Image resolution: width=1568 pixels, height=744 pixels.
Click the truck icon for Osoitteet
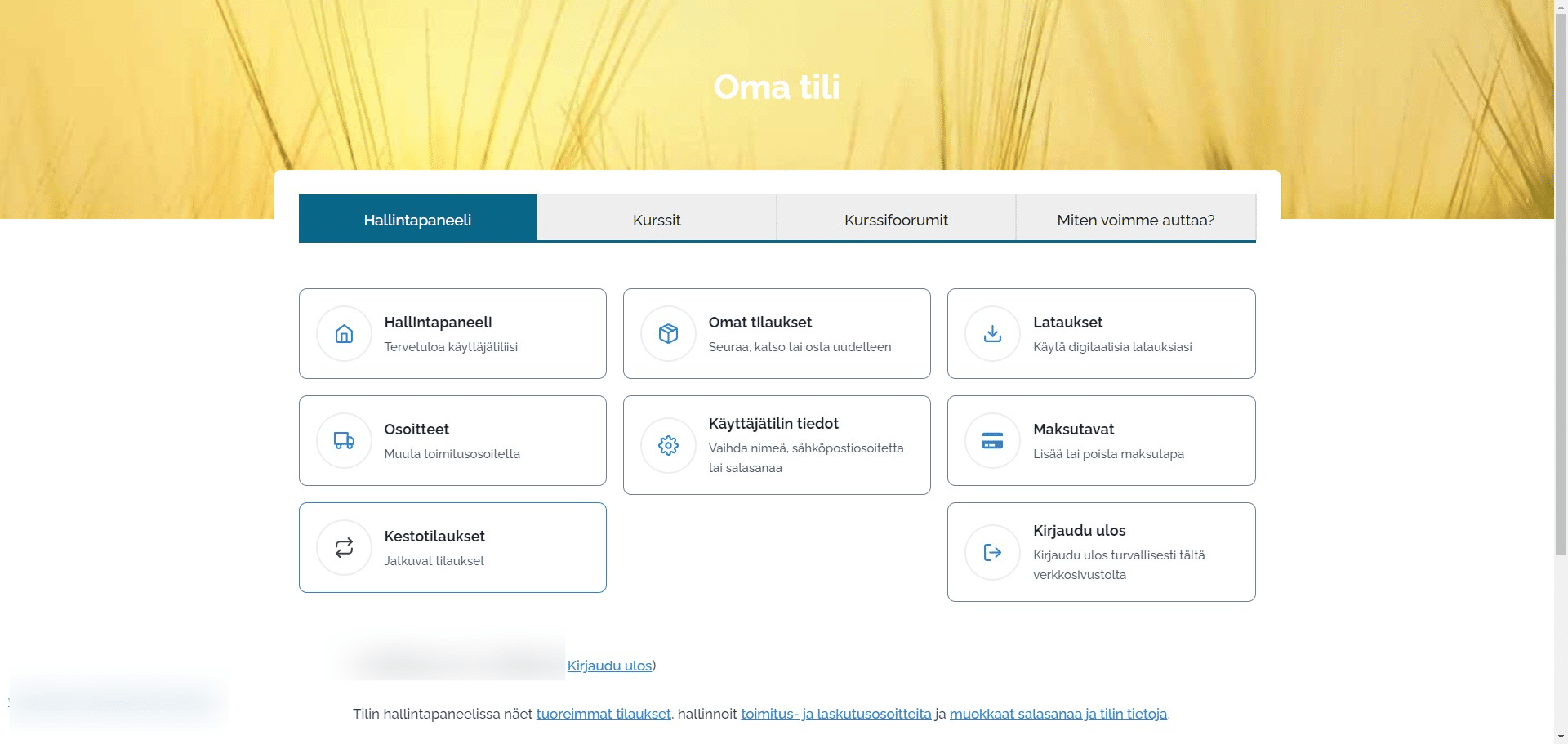click(344, 441)
